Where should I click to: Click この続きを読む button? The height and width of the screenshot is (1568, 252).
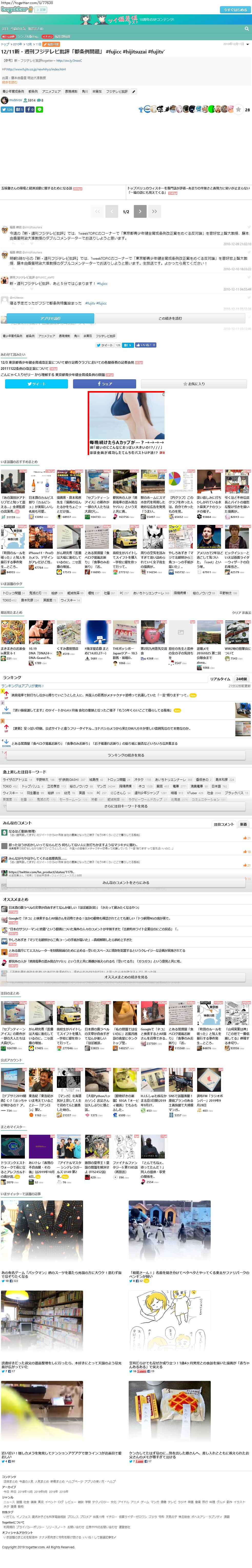[x=170, y=318]
